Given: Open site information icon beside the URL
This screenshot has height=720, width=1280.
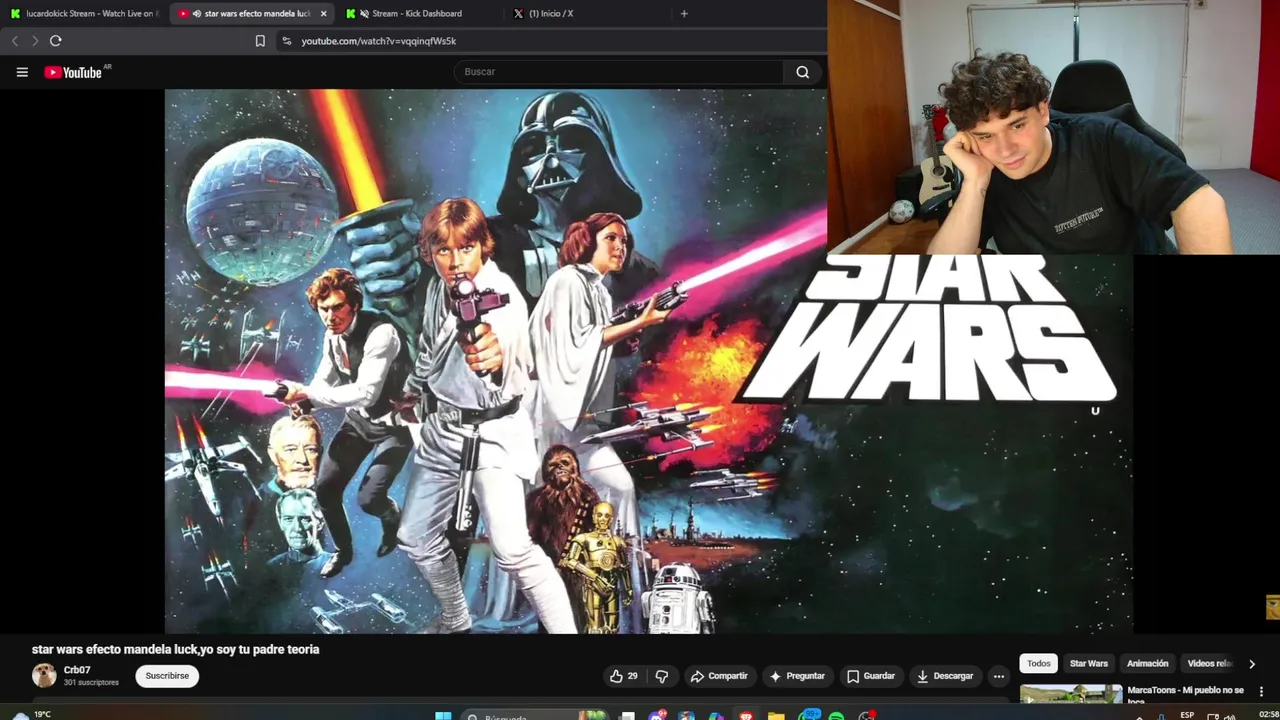Looking at the screenshot, I should (x=286, y=41).
